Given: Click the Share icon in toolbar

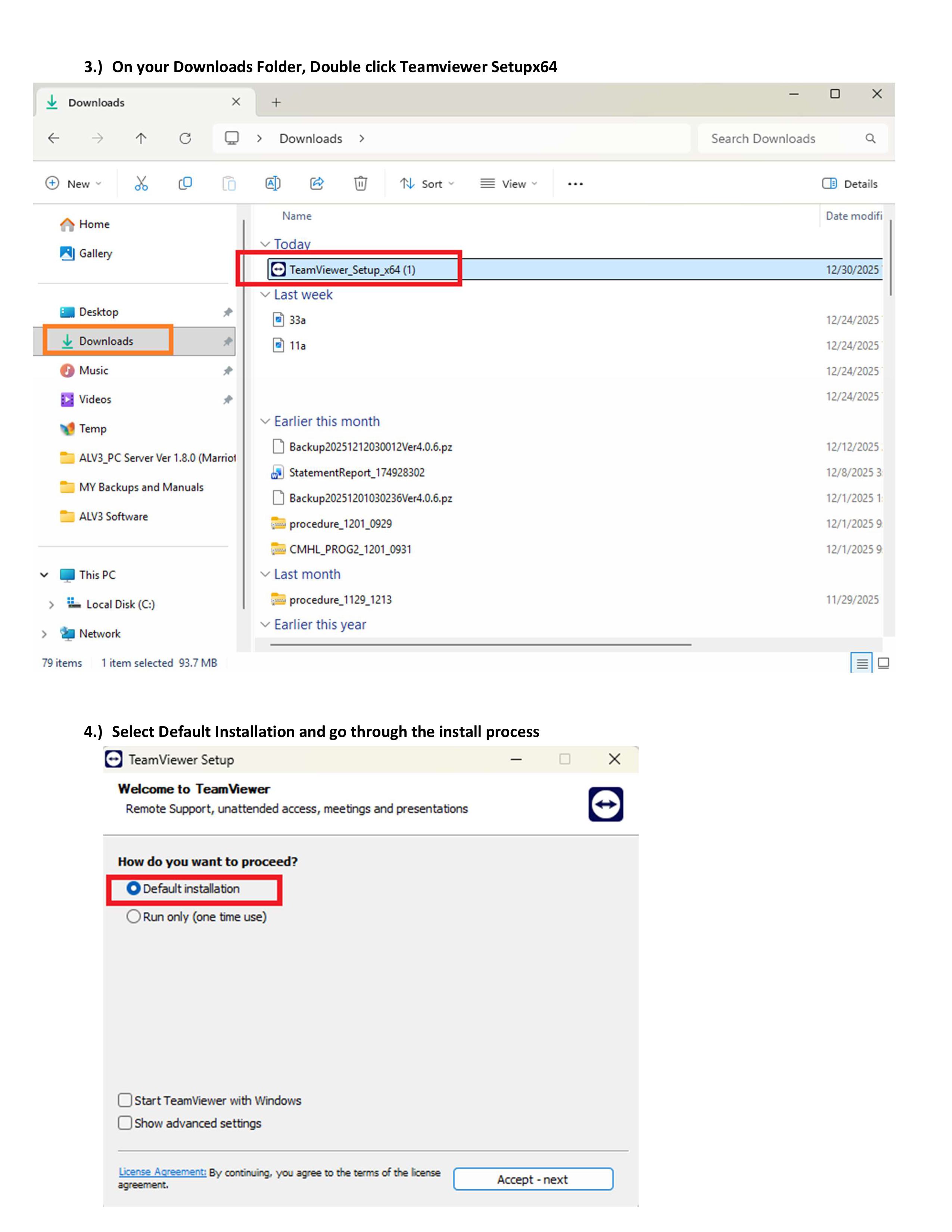Looking at the screenshot, I should (x=317, y=183).
